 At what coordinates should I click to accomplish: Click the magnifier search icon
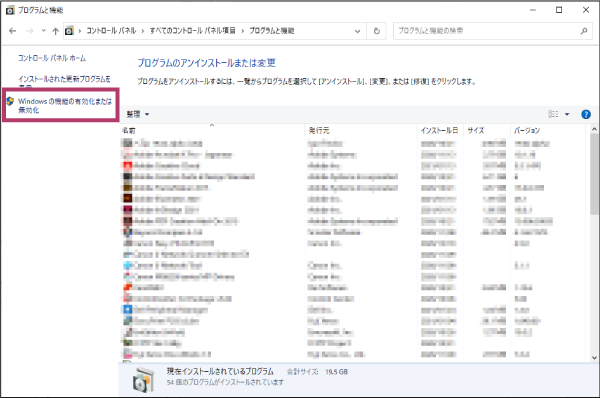point(584,31)
